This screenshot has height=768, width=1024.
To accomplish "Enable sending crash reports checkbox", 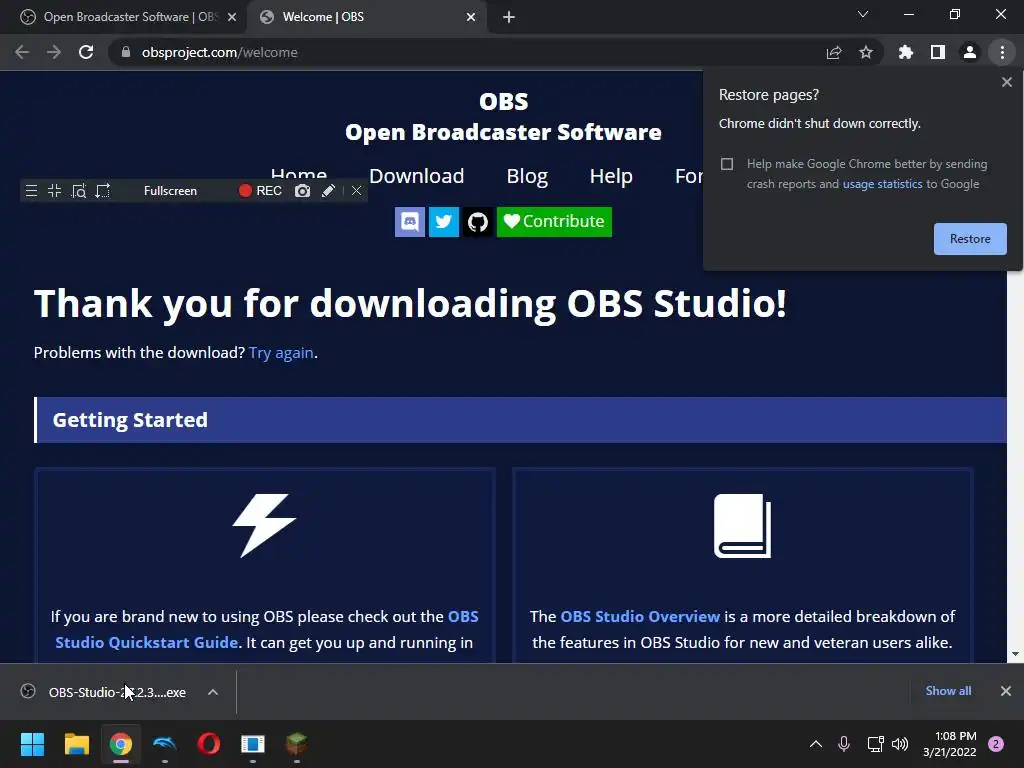I will click(x=727, y=164).
